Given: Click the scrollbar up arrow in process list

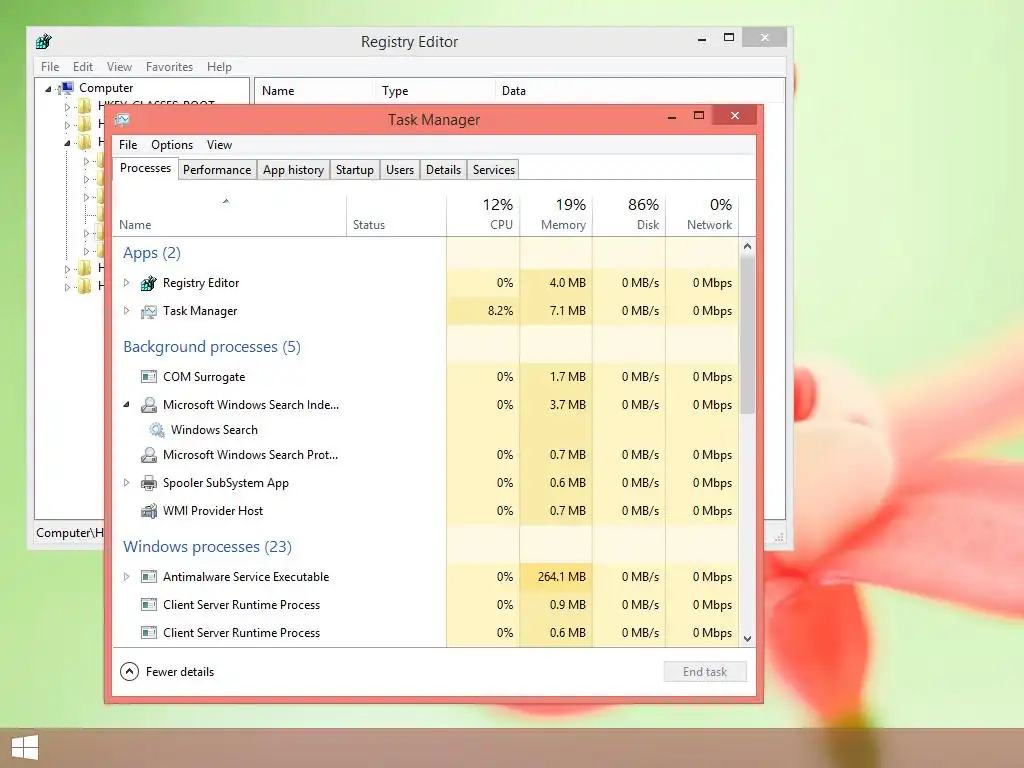Looking at the screenshot, I should tap(748, 246).
